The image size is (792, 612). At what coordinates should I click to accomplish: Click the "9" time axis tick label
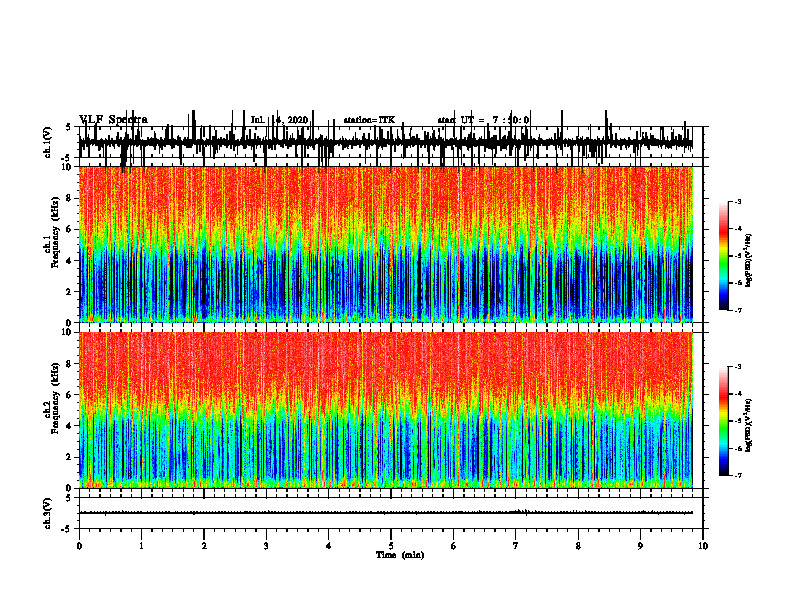coord(640,546)
